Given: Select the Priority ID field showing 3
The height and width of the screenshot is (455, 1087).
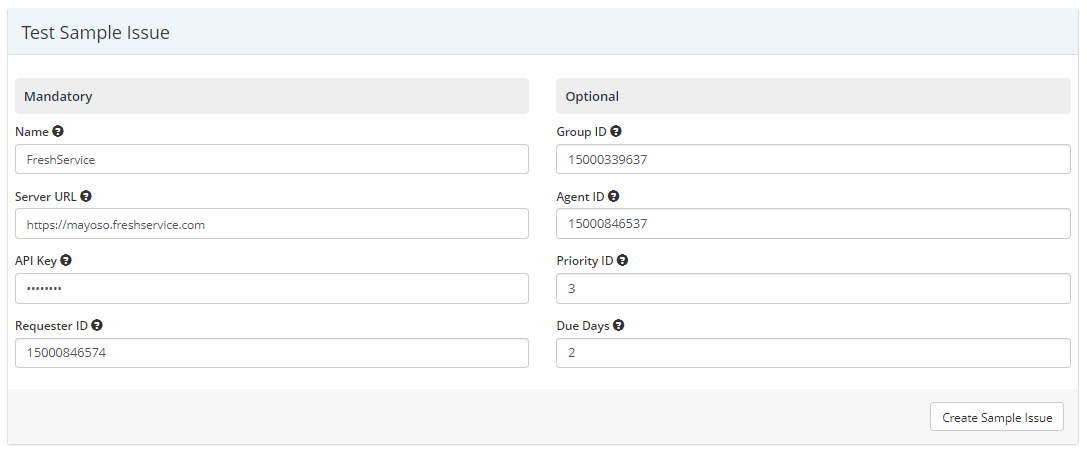Looking at the screenshot, I should 813,289.
